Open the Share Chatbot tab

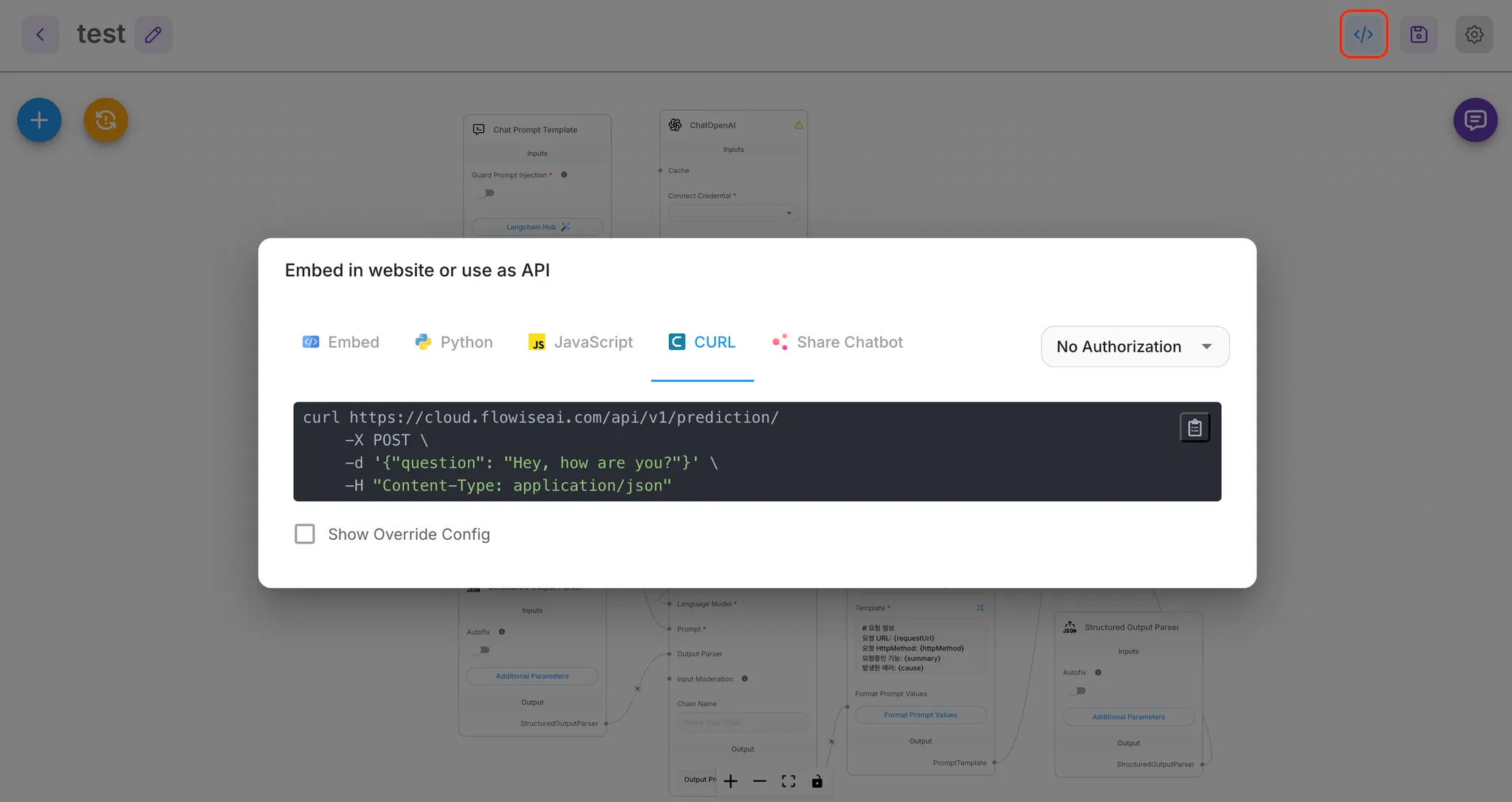[x=837, y=342]
